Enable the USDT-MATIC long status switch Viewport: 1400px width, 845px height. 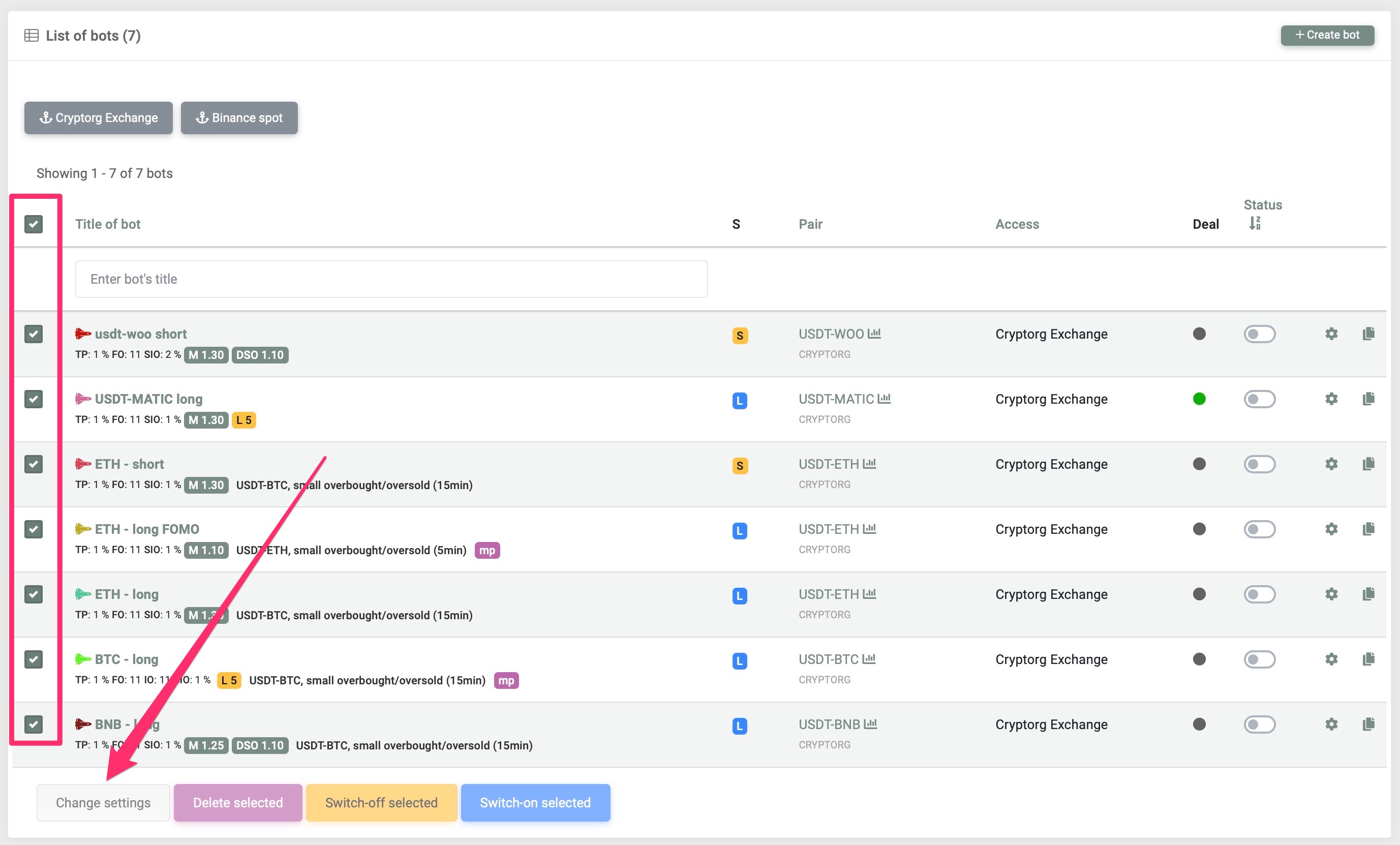coord(1260,399)
